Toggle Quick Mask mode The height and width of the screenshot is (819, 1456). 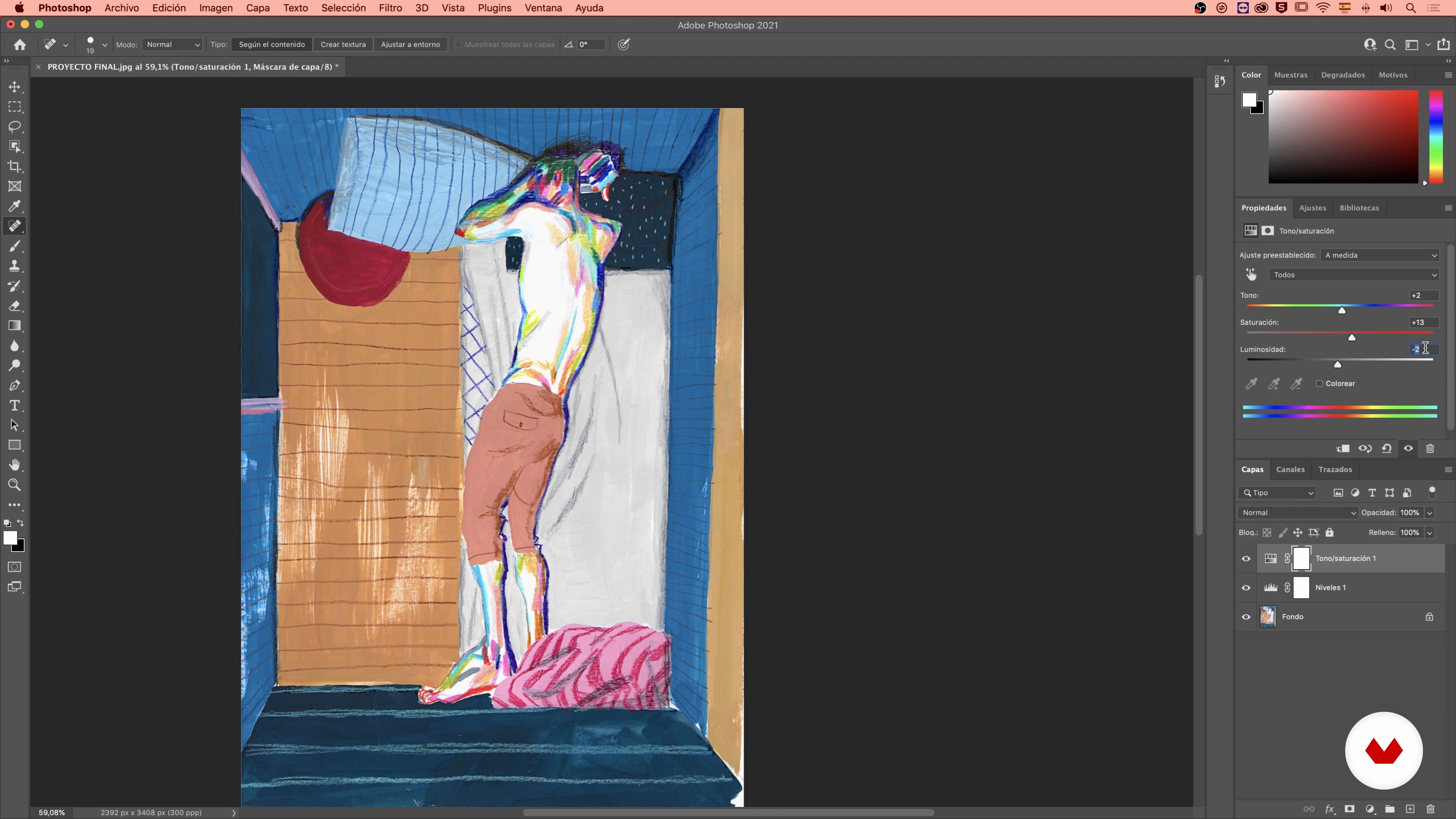point(15,567)
